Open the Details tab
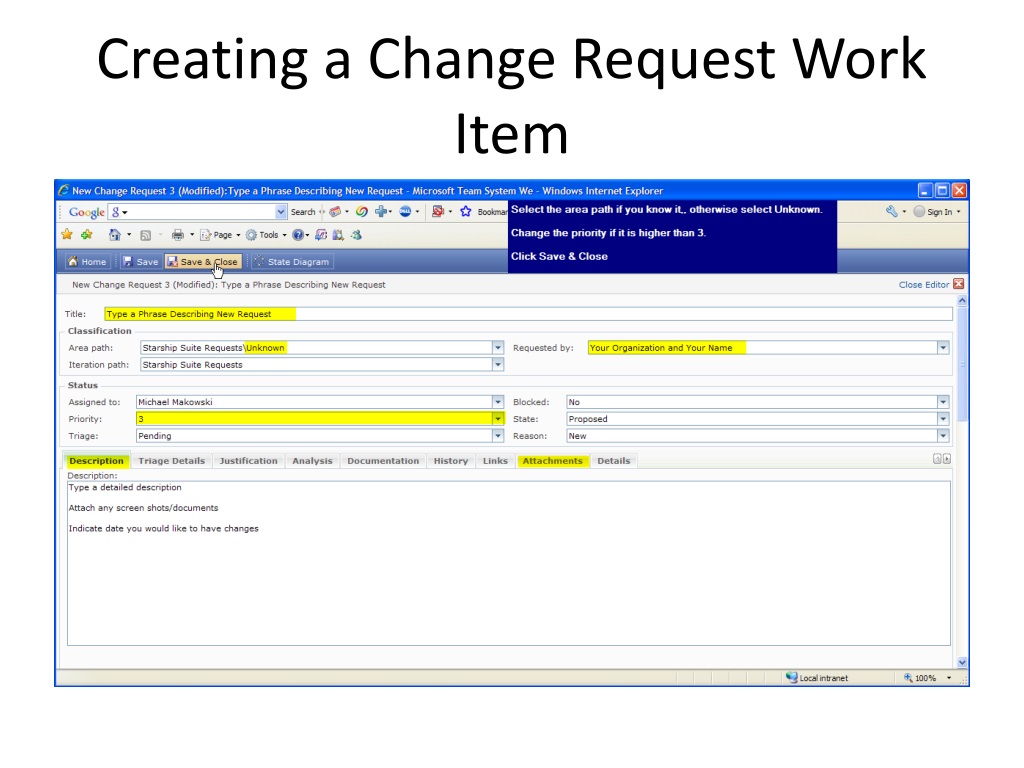Image resolution: width=1024 pixels, height=768 pixels. [x=614, y=461]
